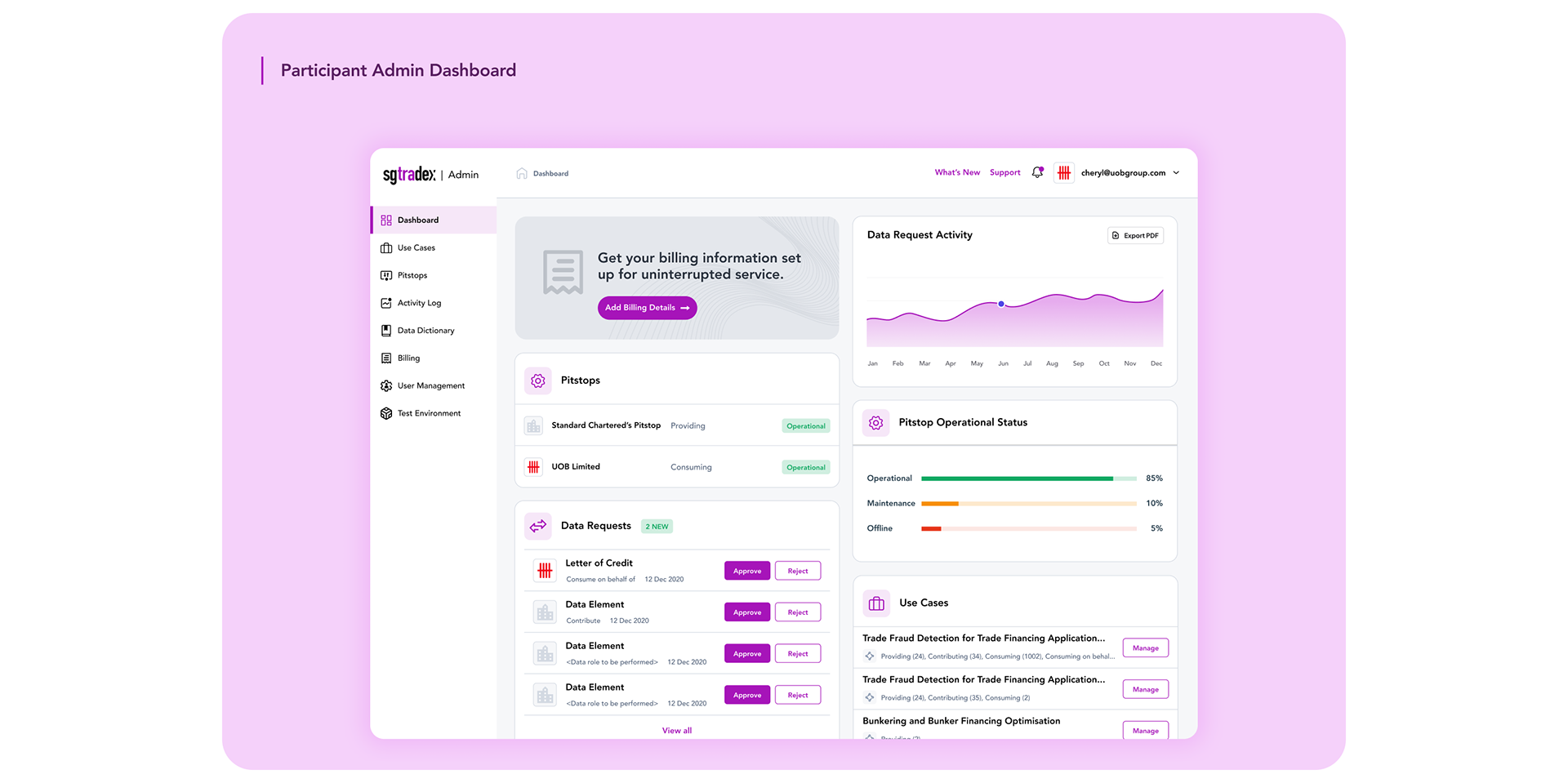Click the Operational status of UOB Limited
Screen dimensions: 1568x783
click(806, 468)
